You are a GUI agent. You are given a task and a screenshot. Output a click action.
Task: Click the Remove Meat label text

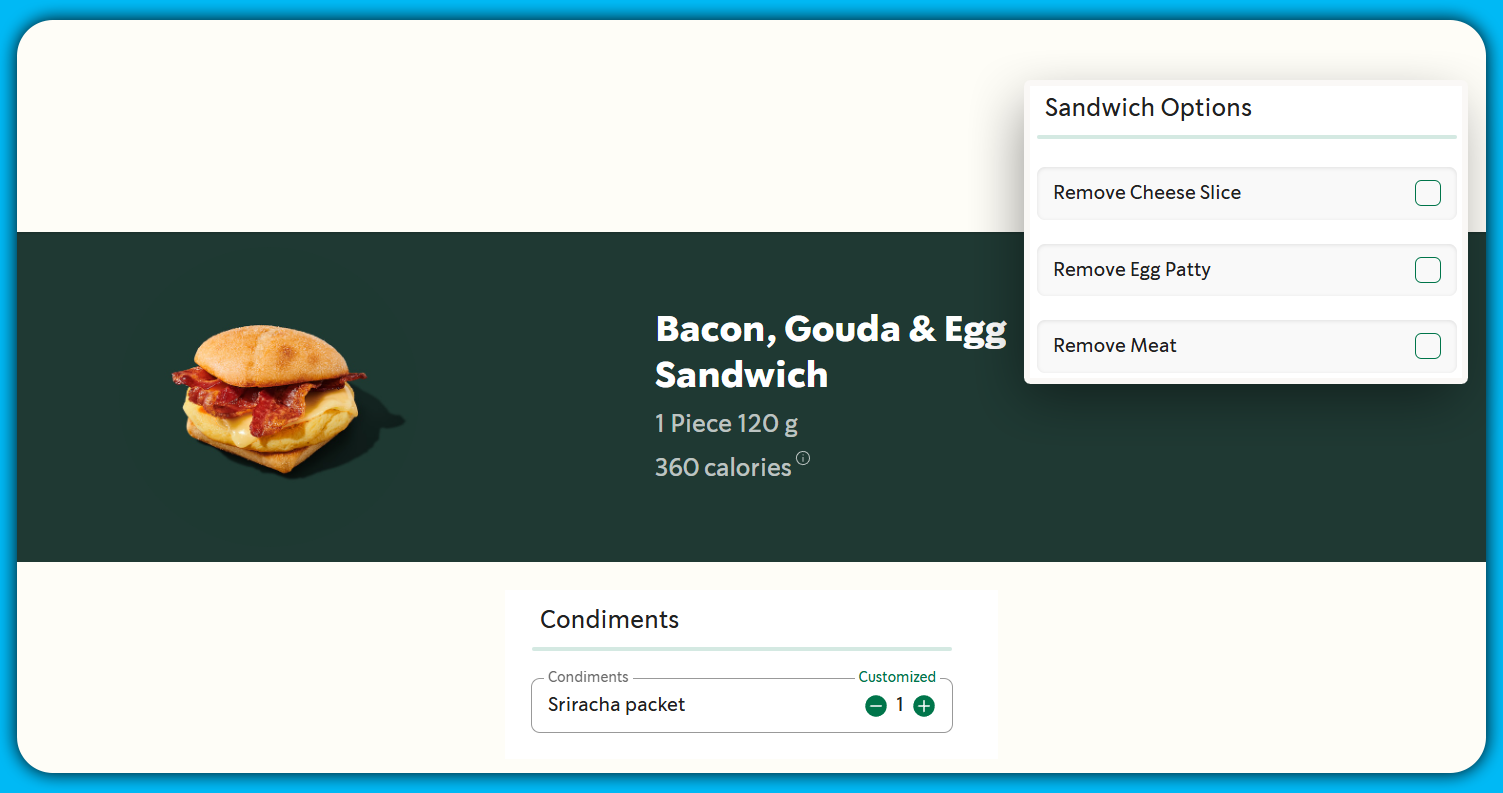(1114, 346)
